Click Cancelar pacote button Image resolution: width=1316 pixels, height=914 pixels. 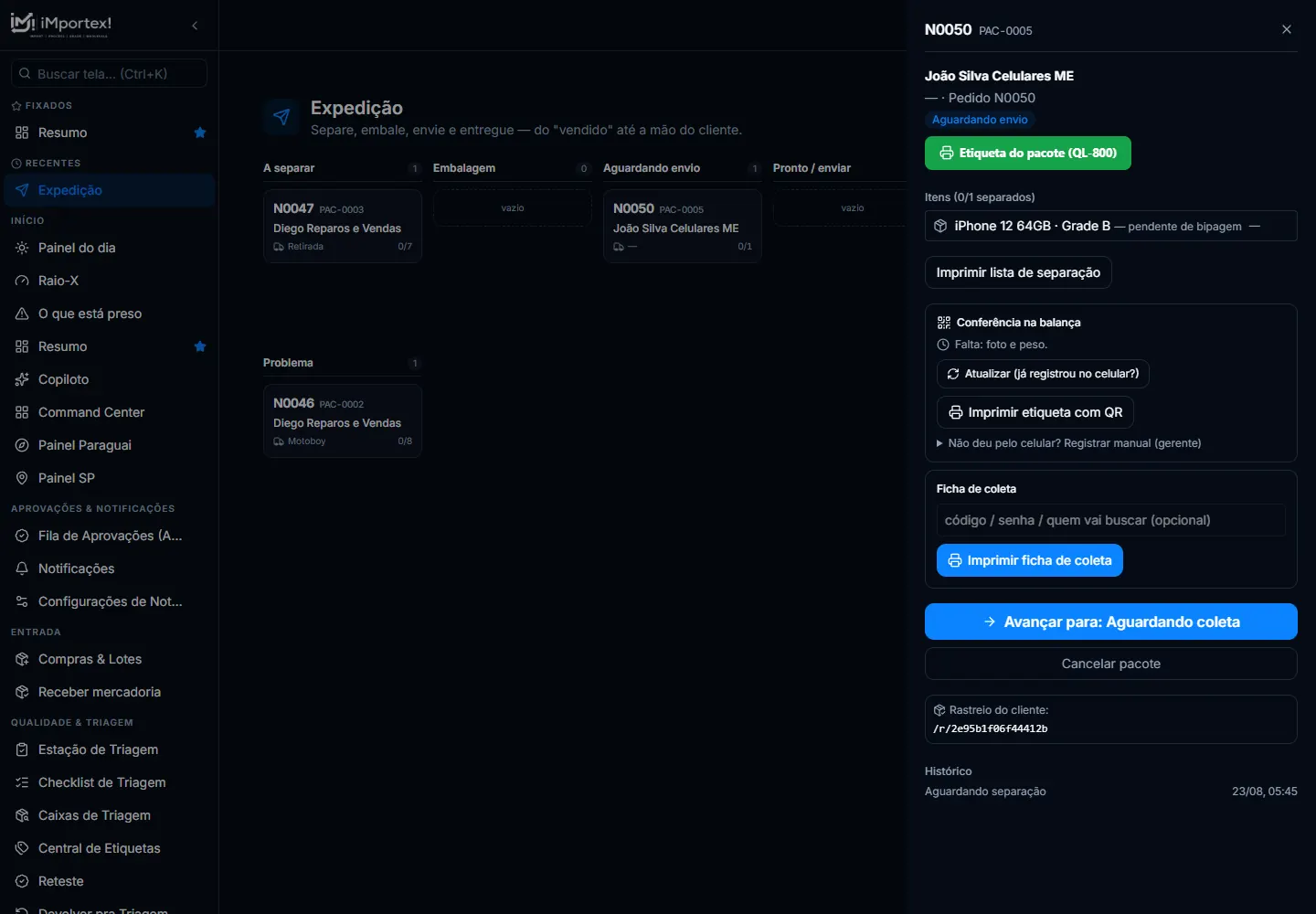point(1111,664)
